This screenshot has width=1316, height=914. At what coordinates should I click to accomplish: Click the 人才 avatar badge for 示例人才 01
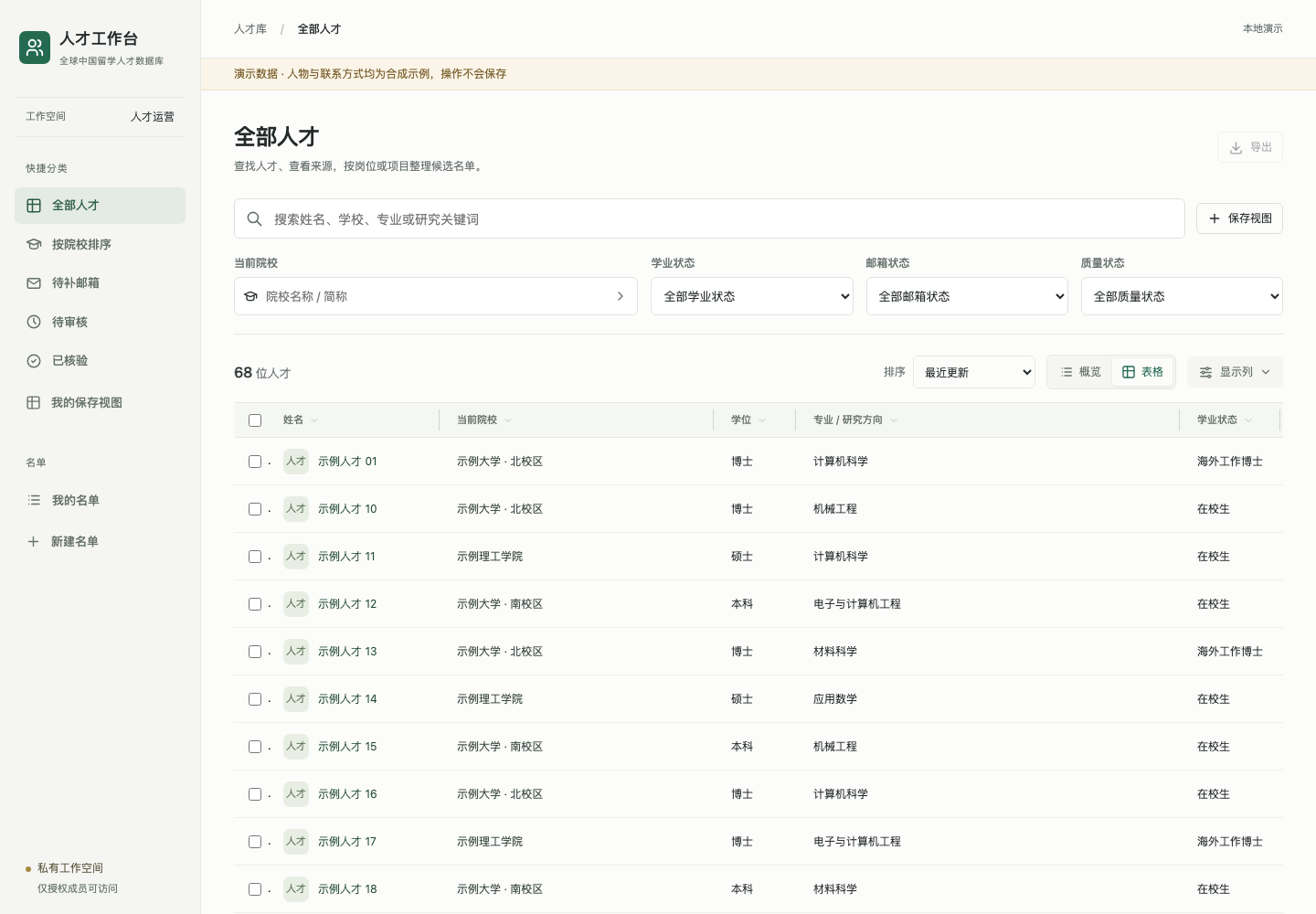pyautogui.click(x=296, y=462)
